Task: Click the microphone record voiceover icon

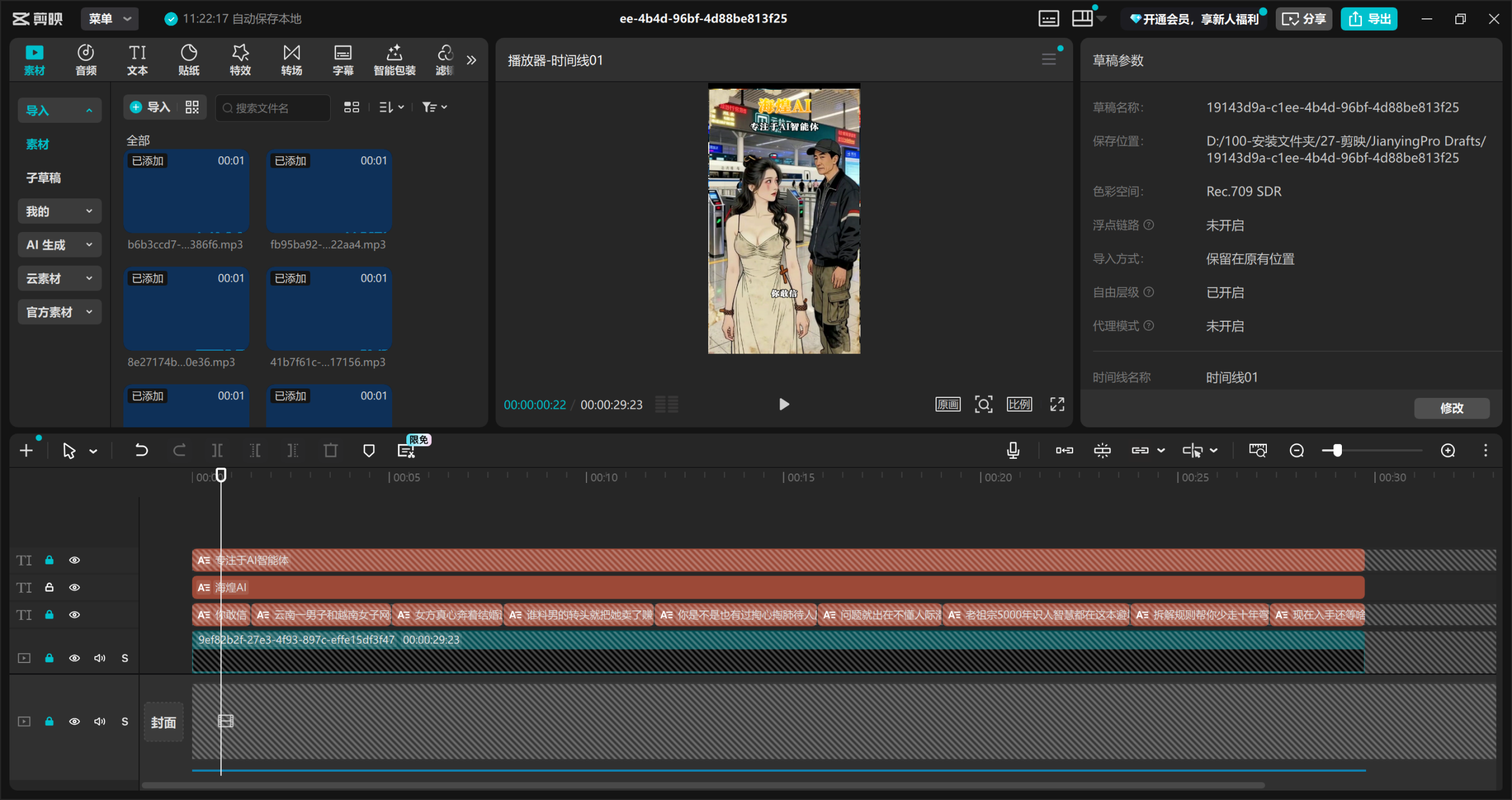Action: [1013, 451]
